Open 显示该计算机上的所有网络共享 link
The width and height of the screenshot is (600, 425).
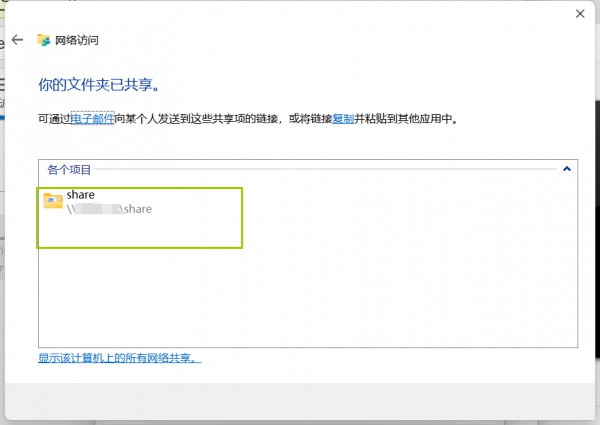(119, 358)
